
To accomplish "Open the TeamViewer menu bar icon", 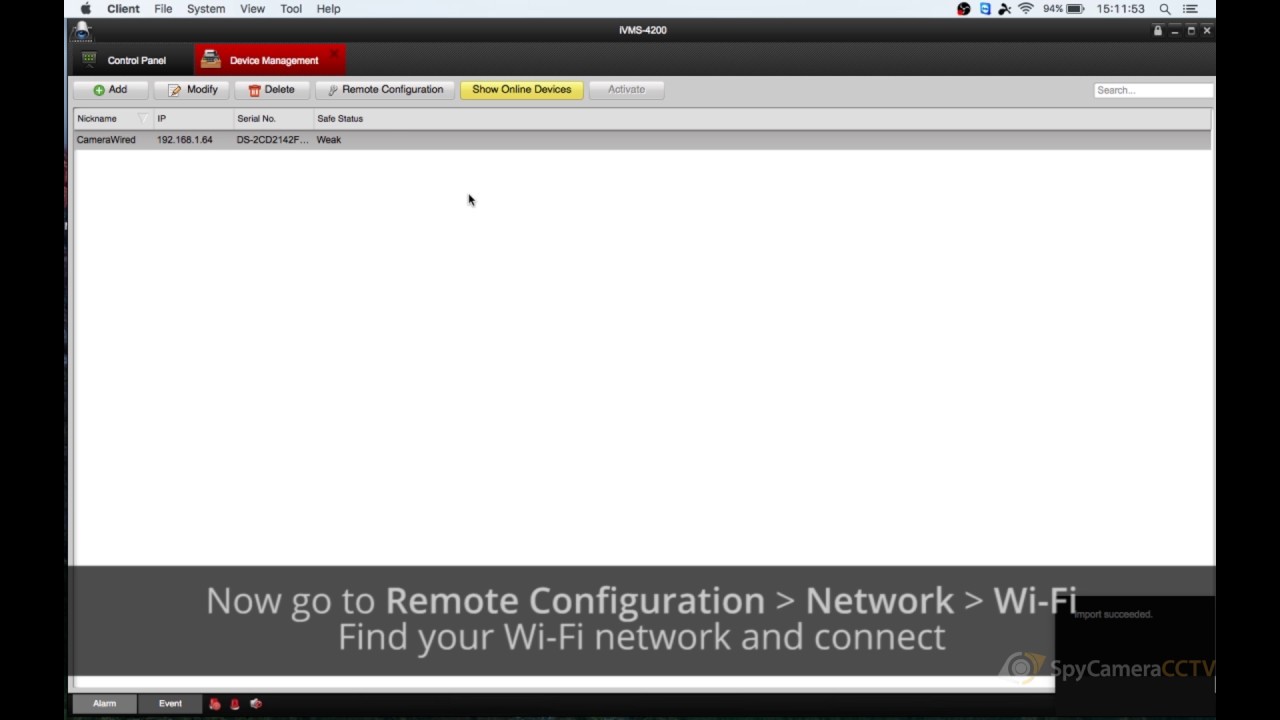I will tap(985, 9).
